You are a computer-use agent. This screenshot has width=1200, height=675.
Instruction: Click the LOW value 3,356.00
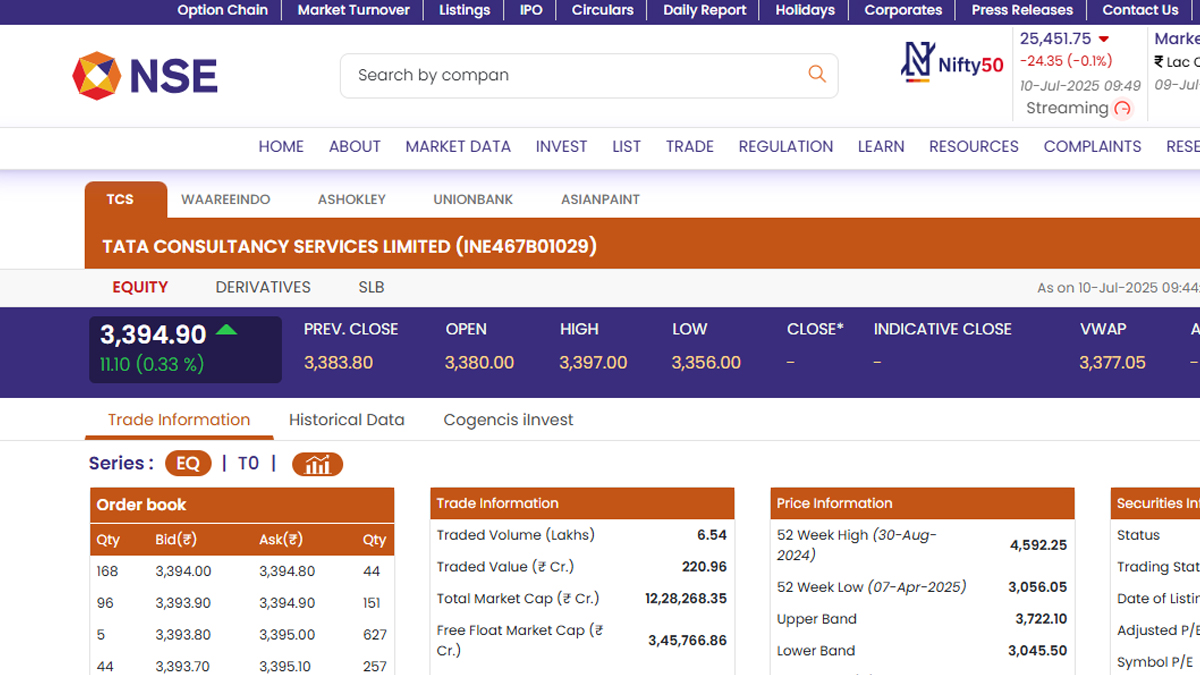pos(706,363)
